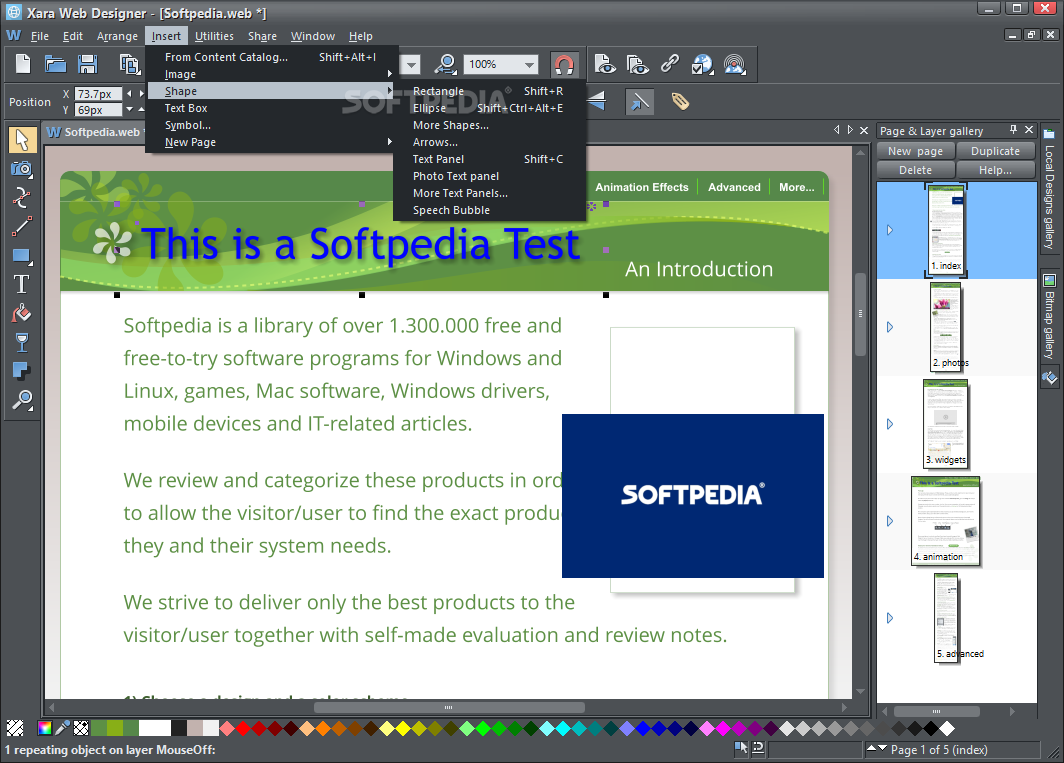
Task: Select the Photo camera tool
Action: coord(22,168)
